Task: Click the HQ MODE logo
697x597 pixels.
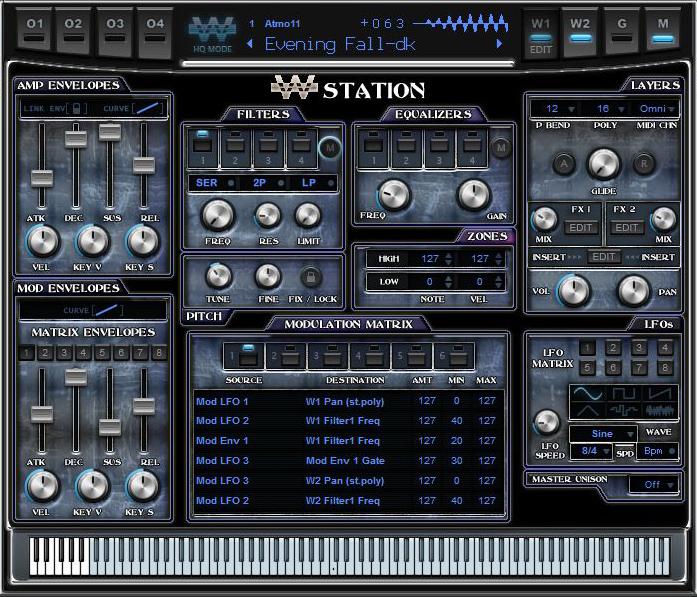Action: (x=212, y=35)
